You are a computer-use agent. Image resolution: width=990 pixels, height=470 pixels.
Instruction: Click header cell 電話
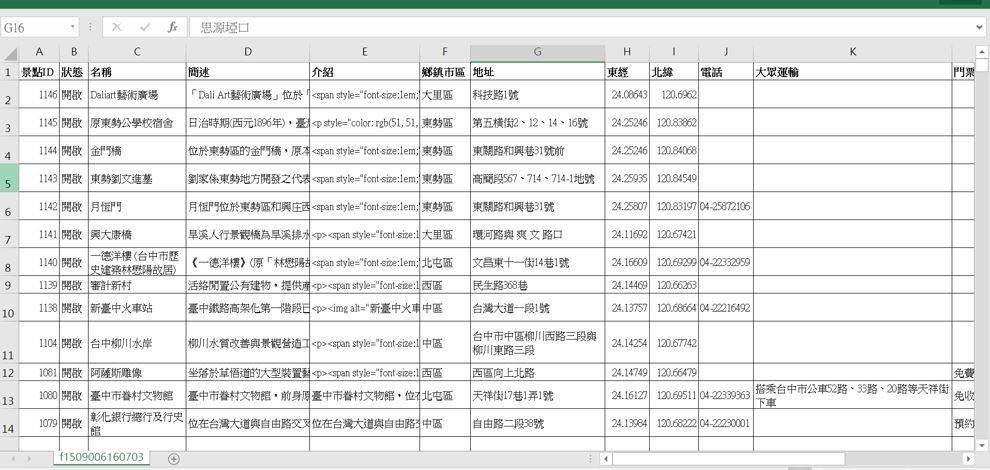pos(726,72)
